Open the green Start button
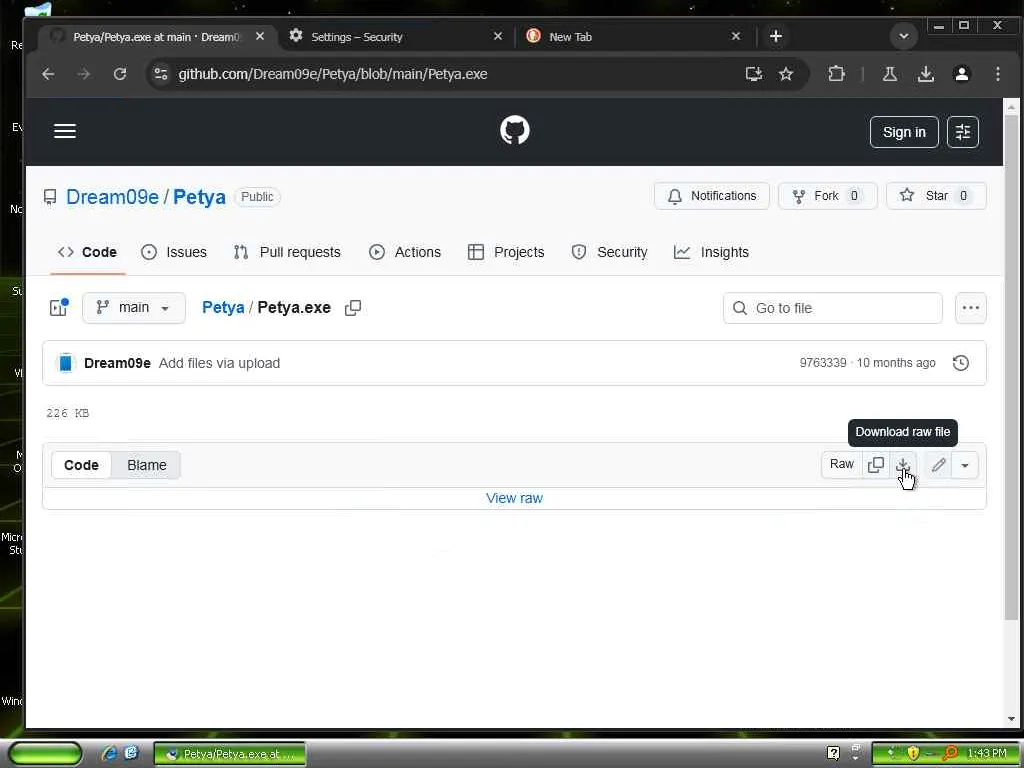The height and width of the screenshot is (768, 1024). [45, 753]
